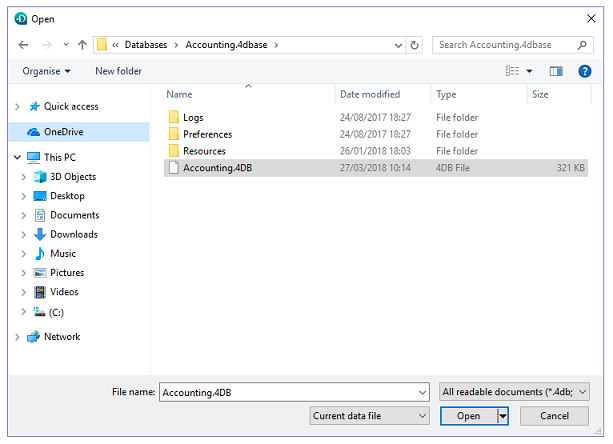This screenshot has width=613, height=444.
Task: Open the view options dropdown arrow
Action: click(x=529, y=71)
